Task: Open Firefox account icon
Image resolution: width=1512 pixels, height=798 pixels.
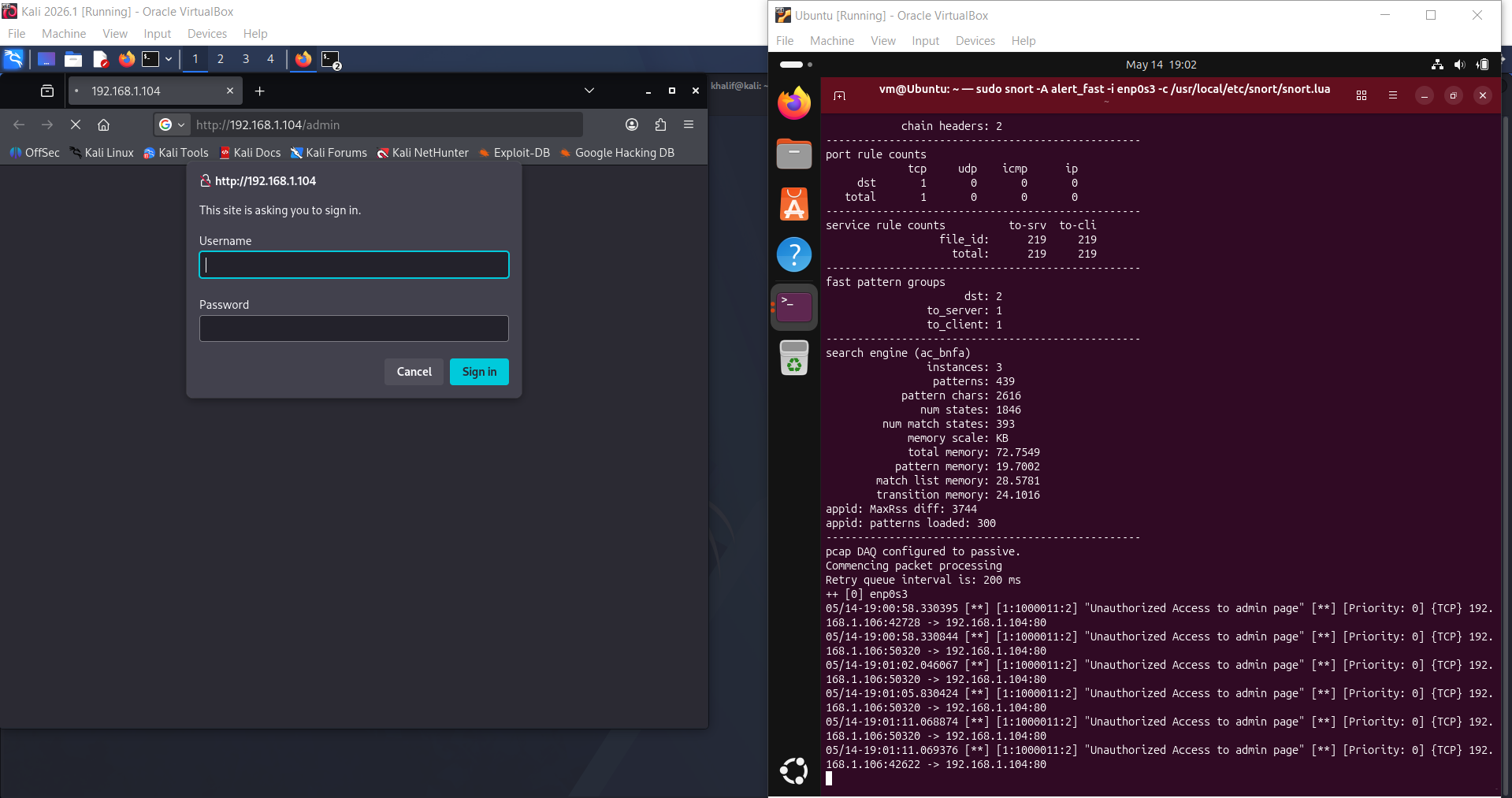Action: tap(632, 124)
